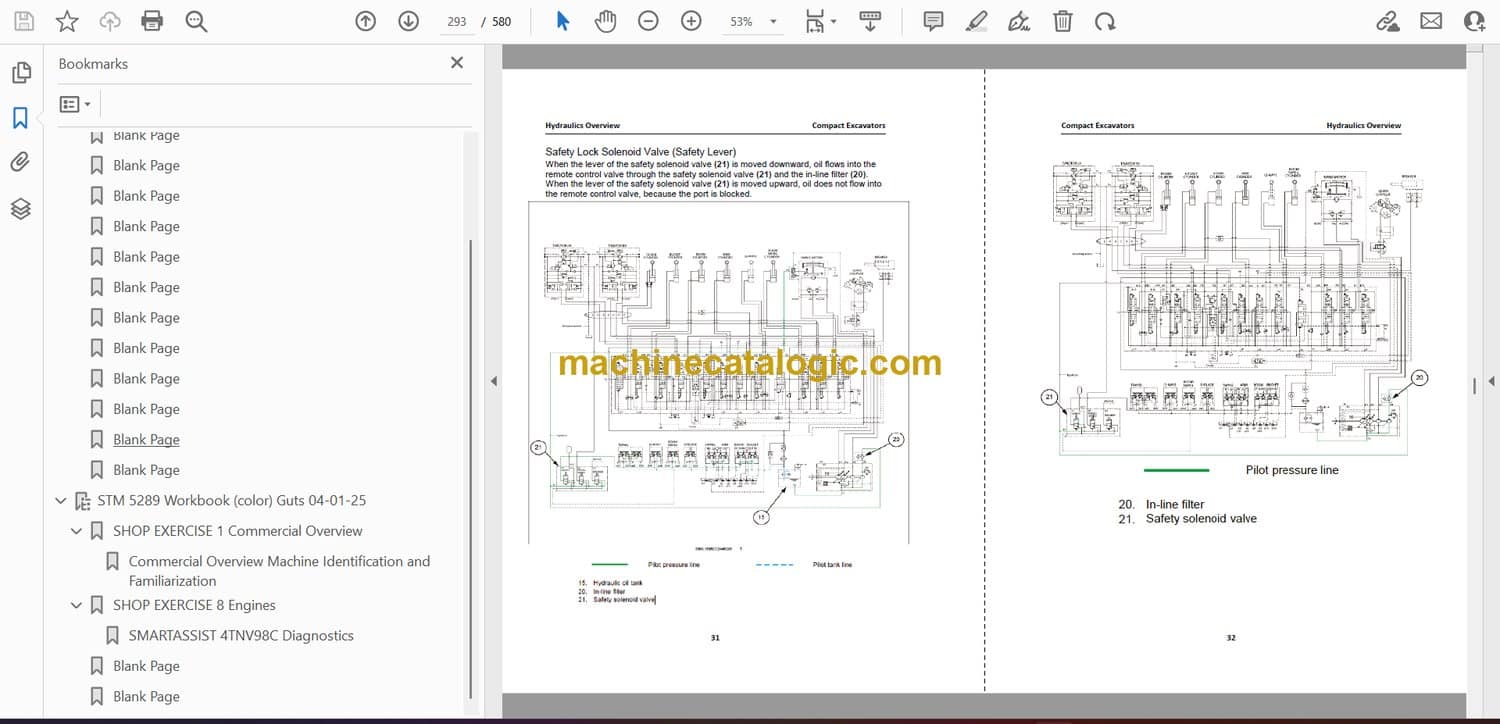Click the page number field showing 293
This screenshot has height=724, width=1500.
point(457,21)
